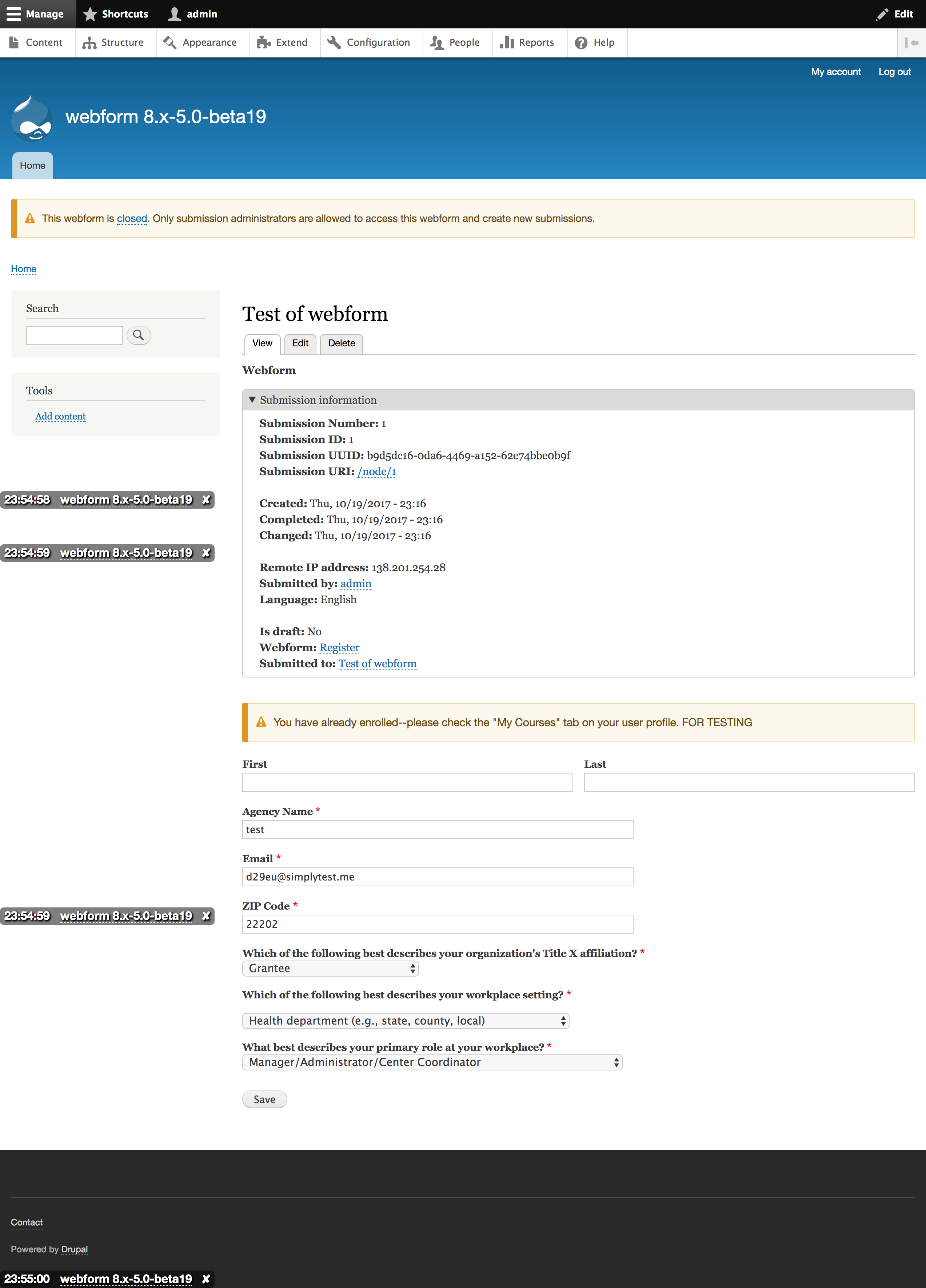This screenshot has height=1288, width=926.
Task: Toggle toolbar orientation arrow at right
Action: pos(911,43)
